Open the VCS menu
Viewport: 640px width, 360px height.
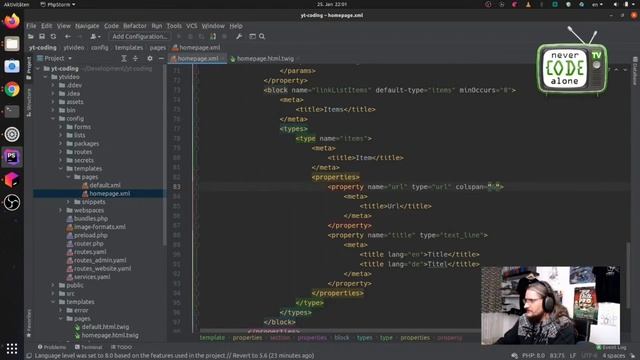point(191,26)
